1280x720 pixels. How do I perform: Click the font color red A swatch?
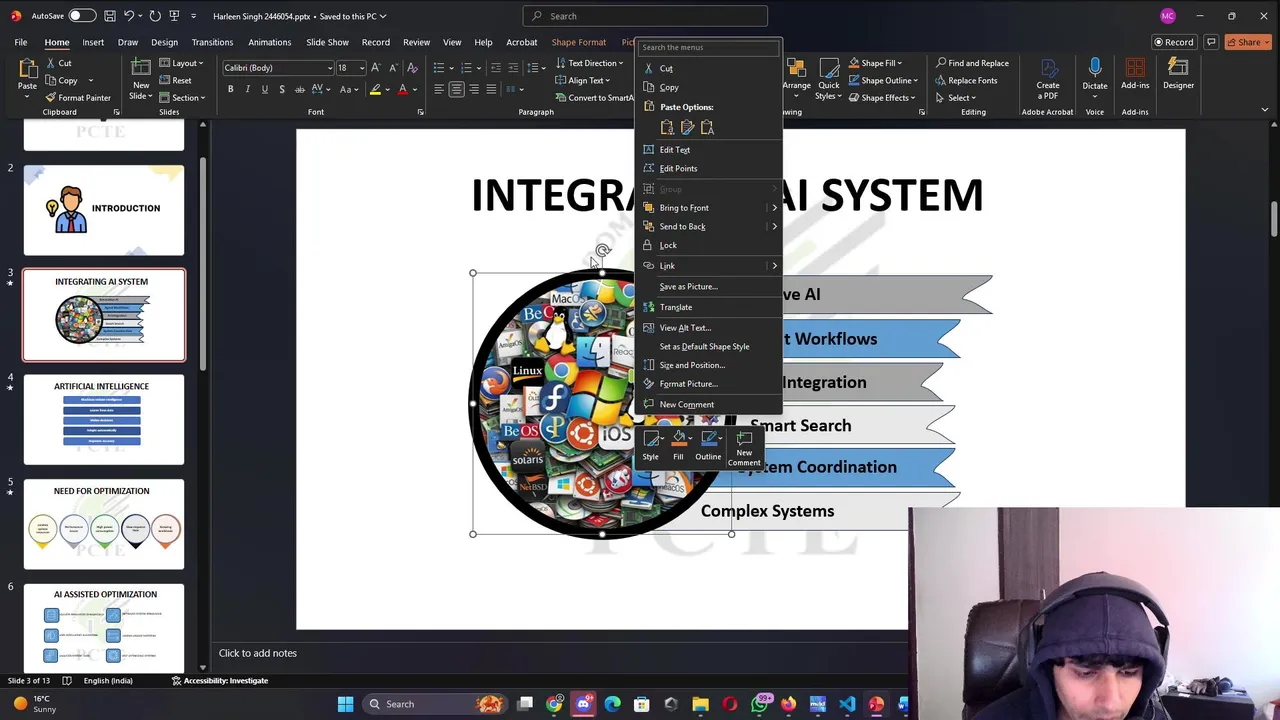pyautogui.click(x=403, y=89)
